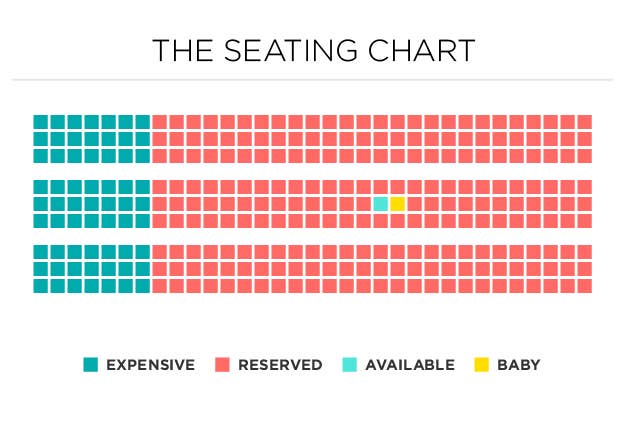625x430 pixels.
Task: Select reserved seat directly below baby seat
Action: [x=397, y=221]
